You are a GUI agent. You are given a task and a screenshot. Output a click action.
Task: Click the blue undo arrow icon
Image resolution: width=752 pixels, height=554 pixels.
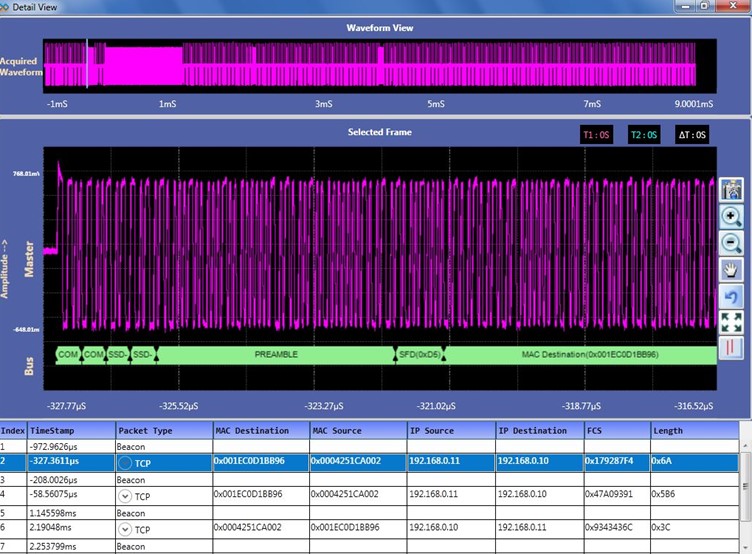(731, 296)
